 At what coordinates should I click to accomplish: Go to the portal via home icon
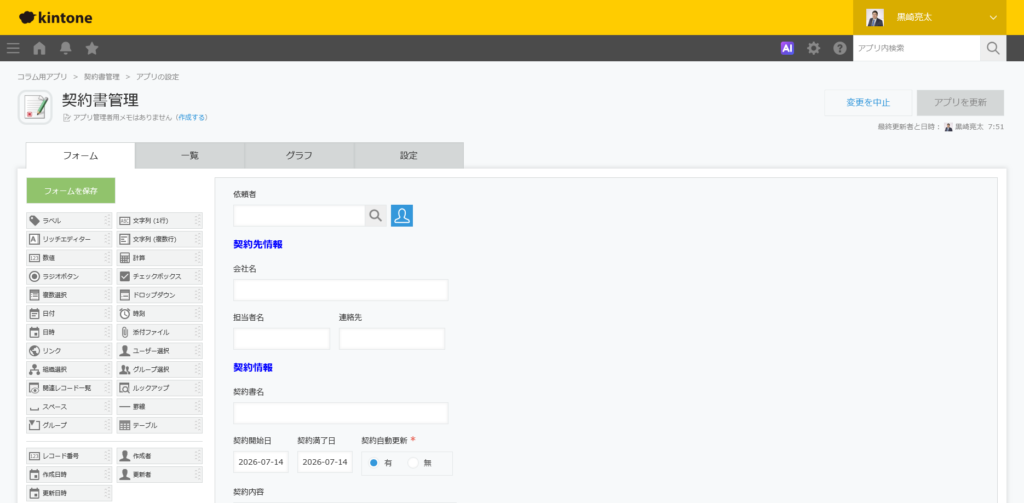pyautogui.click(x=39, y=48)
